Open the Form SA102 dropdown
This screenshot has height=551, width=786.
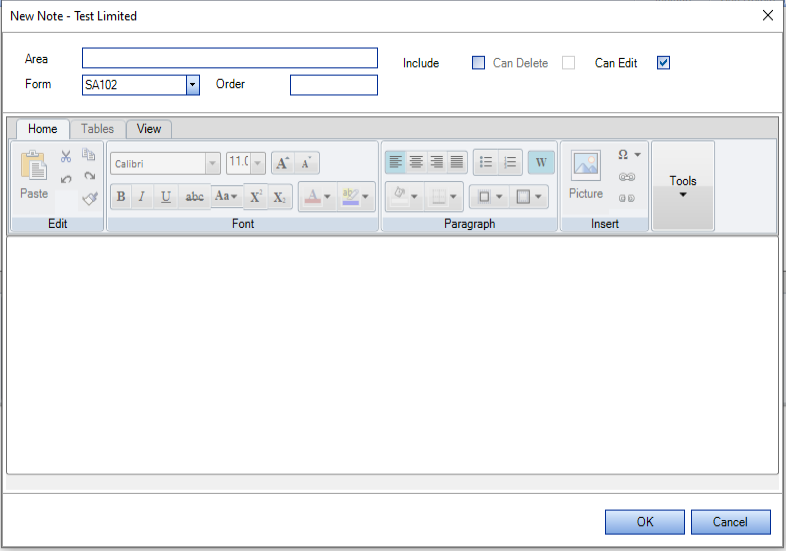coord(193,85)
